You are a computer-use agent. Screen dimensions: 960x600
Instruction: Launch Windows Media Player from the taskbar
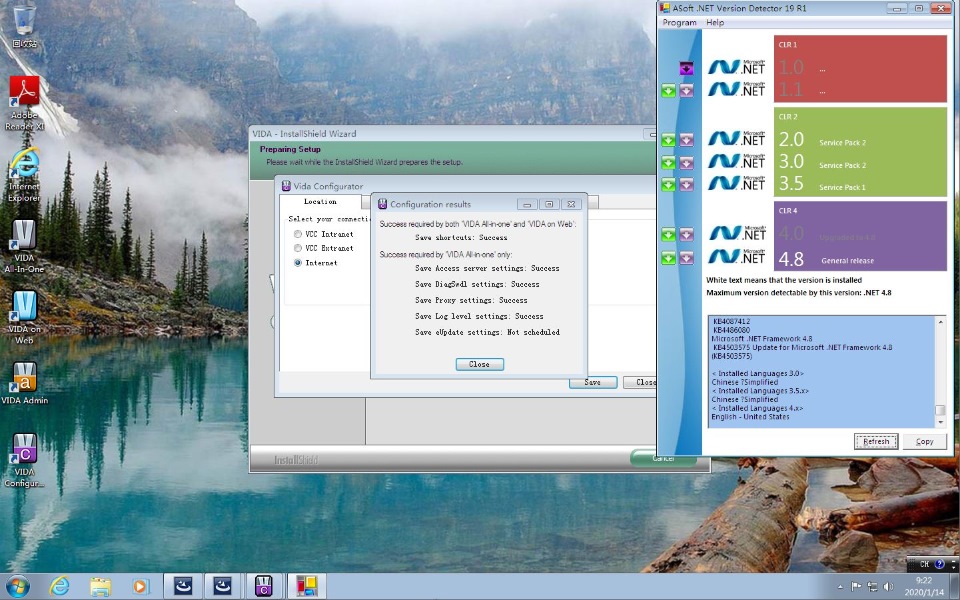pos(140,587)
